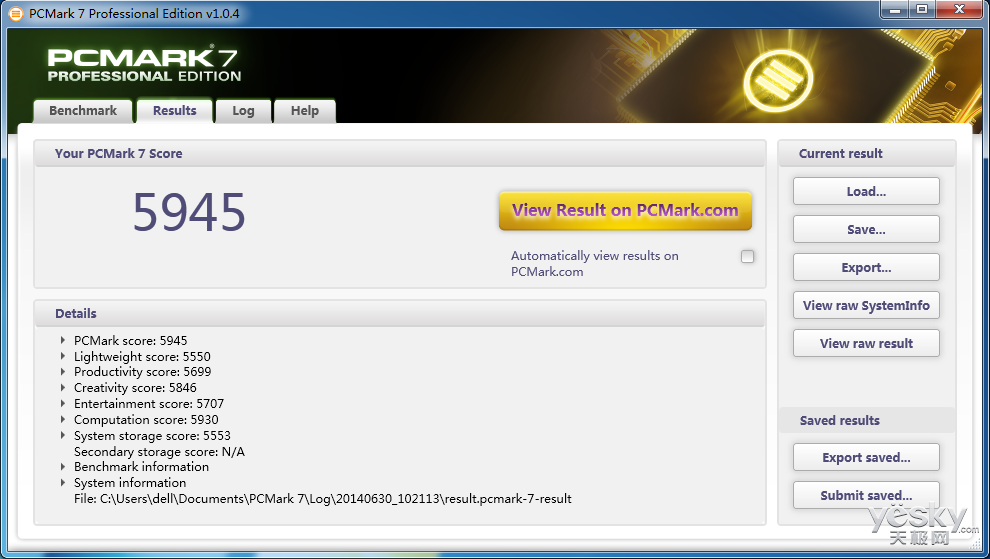Click the Save... button

pos(866,229)
